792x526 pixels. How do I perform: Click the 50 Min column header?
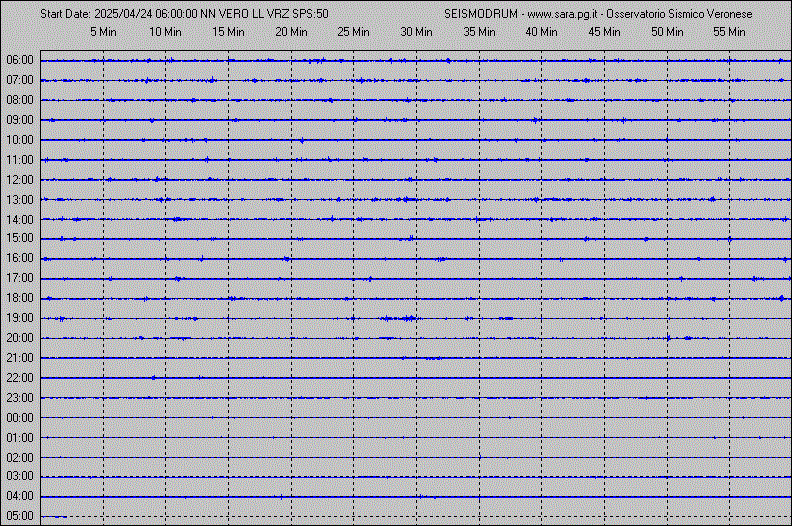pyautogui.click(x=667, y=32)
